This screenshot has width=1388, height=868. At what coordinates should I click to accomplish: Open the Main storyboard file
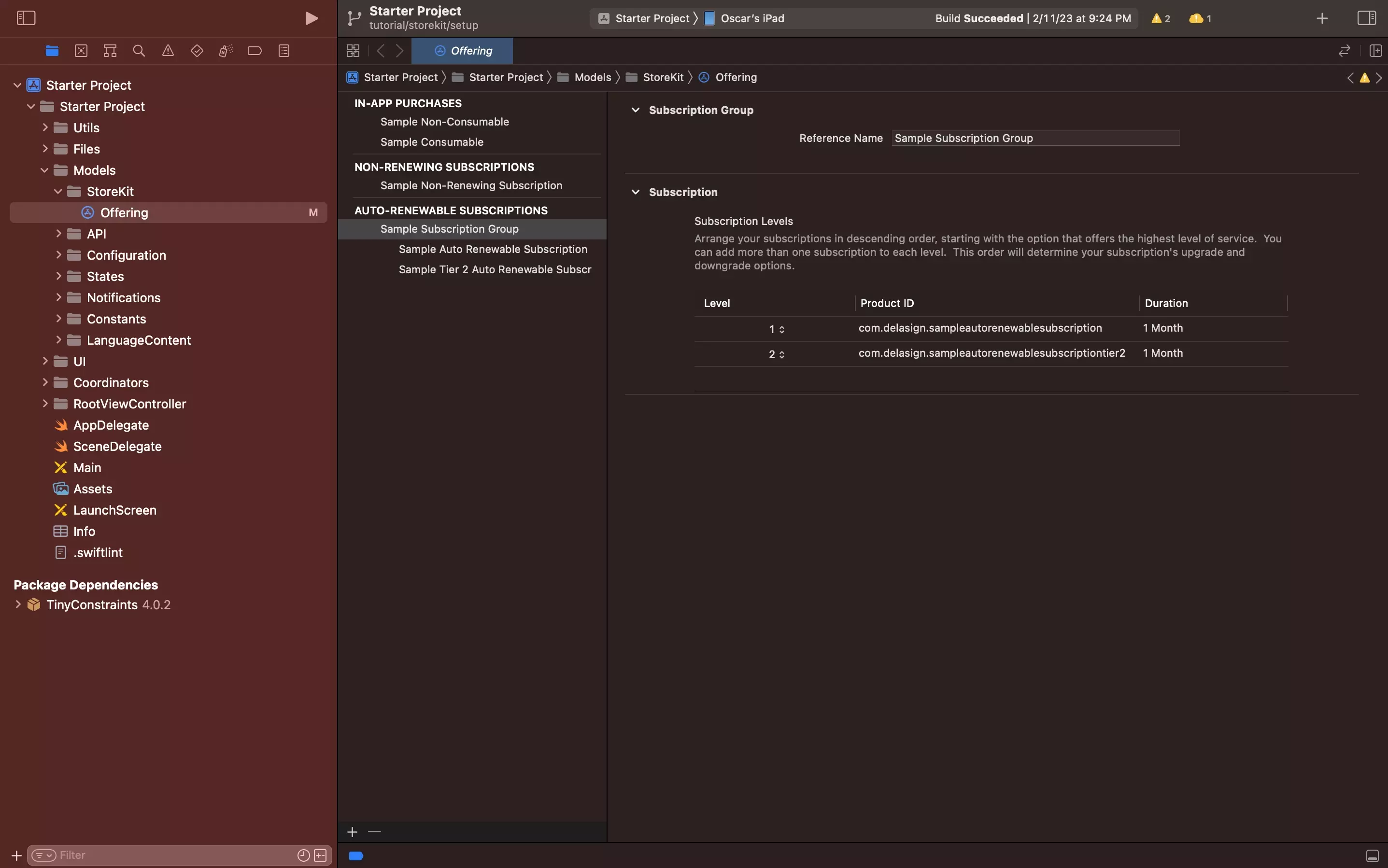pos(87,467)
